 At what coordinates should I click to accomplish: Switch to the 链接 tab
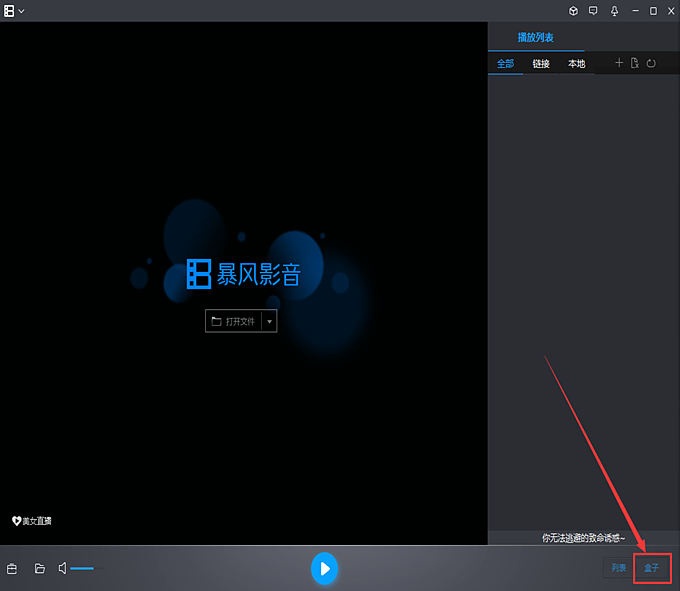click(541, 64)
